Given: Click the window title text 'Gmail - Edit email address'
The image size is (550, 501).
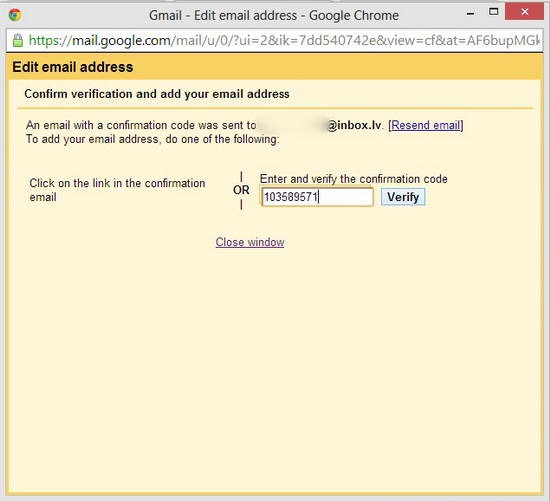Looking at the screenshot, I should click(x=223, y=15).
